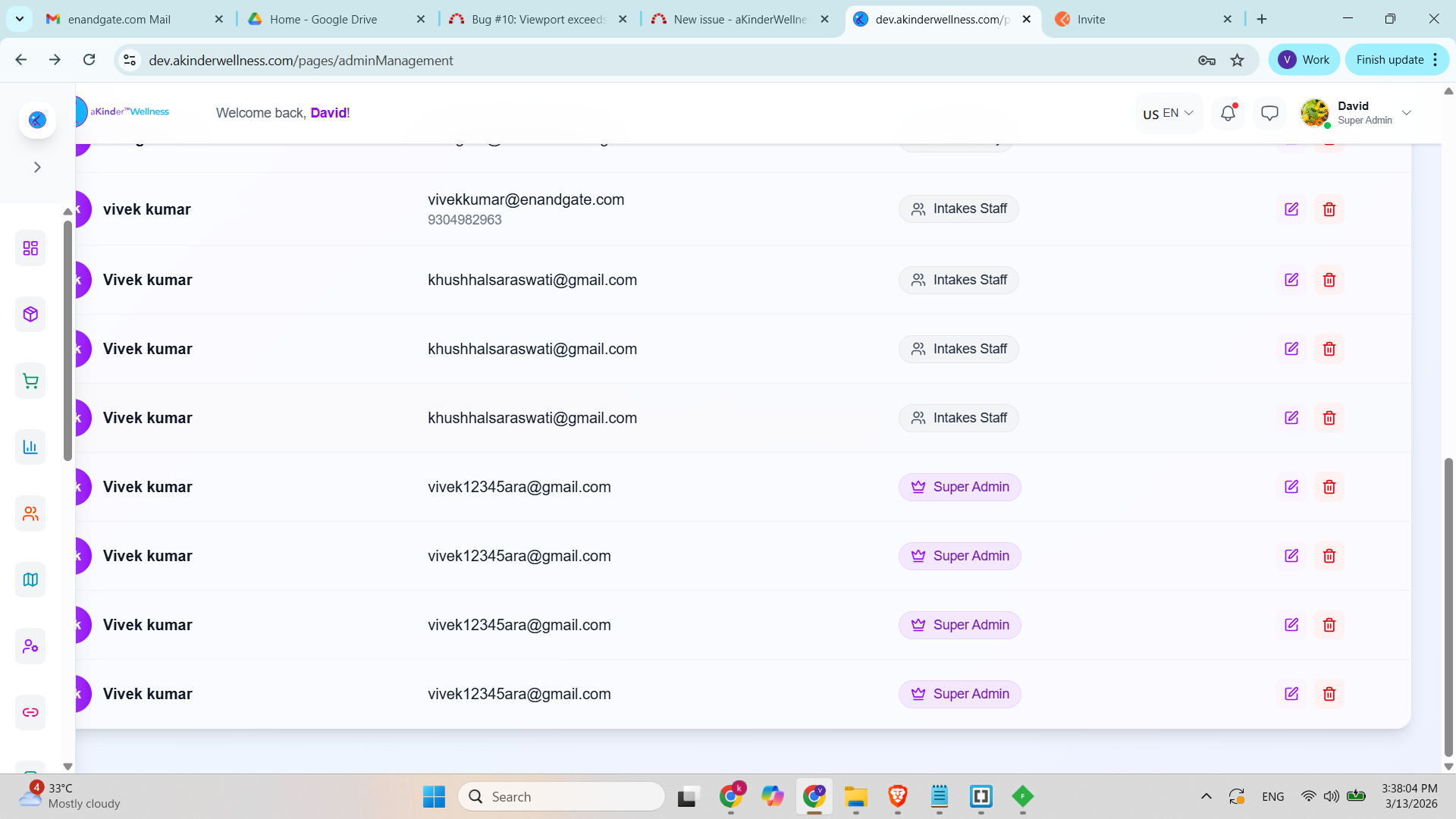Viewport: 1456px width, 819px height.
Task: Open the users sidebar icon
Action: 30,513
